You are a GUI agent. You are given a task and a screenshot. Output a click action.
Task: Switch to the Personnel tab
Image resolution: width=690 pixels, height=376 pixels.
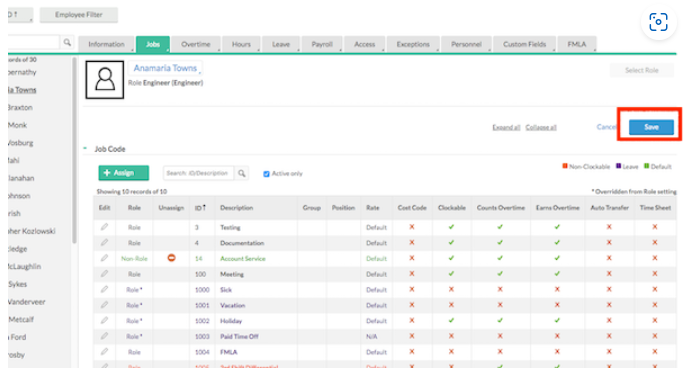click(466, 44)
